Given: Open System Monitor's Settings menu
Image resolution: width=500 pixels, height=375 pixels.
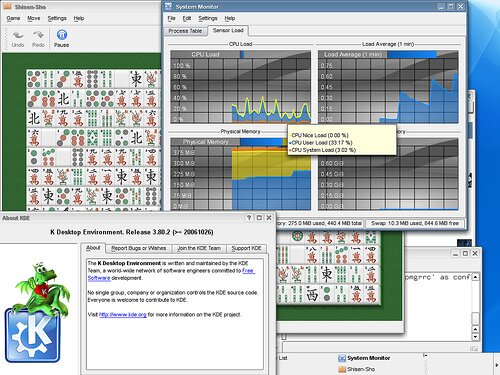Looking at the screenshot, I should pyautogui.click(x=208, y=18).
